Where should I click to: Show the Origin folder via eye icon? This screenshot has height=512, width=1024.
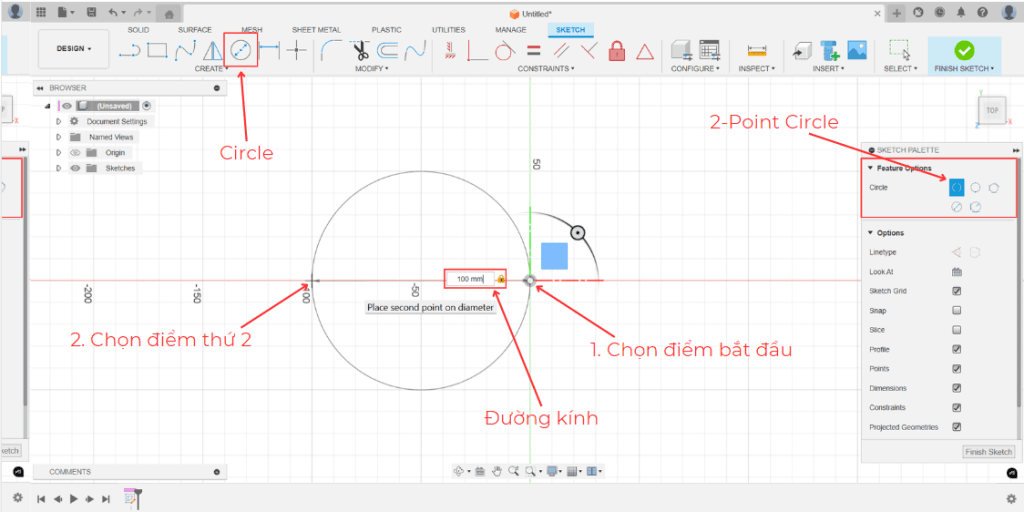click(74, 153)
